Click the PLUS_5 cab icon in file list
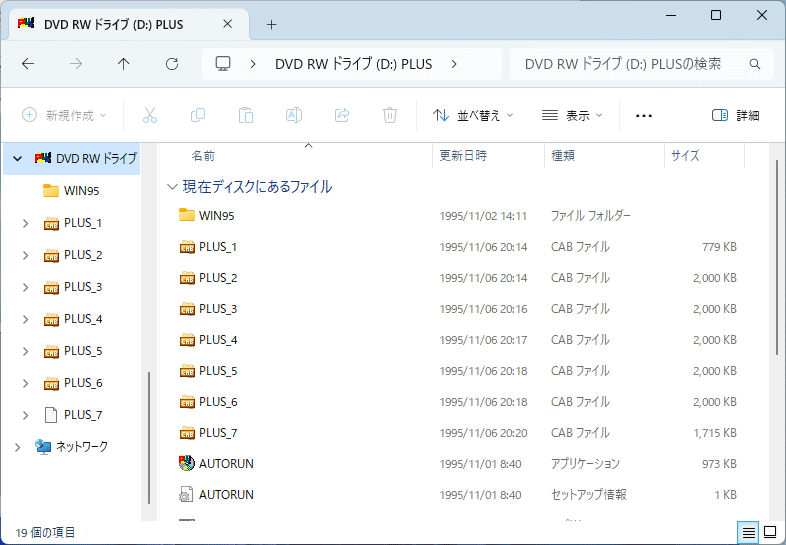Viewport: 786px width, 545px height. pyautogui.click(x=187, y=371)
